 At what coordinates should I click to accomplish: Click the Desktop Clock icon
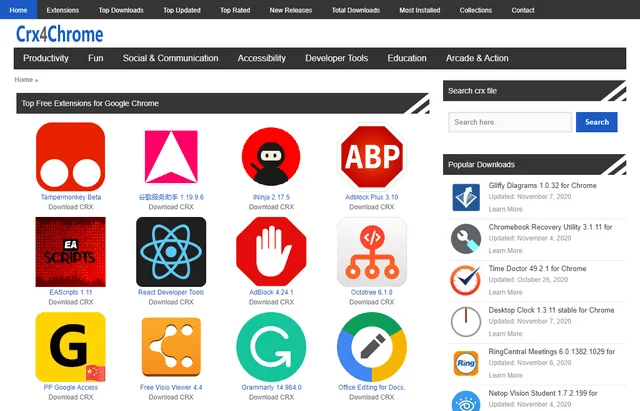coord(466,322)
